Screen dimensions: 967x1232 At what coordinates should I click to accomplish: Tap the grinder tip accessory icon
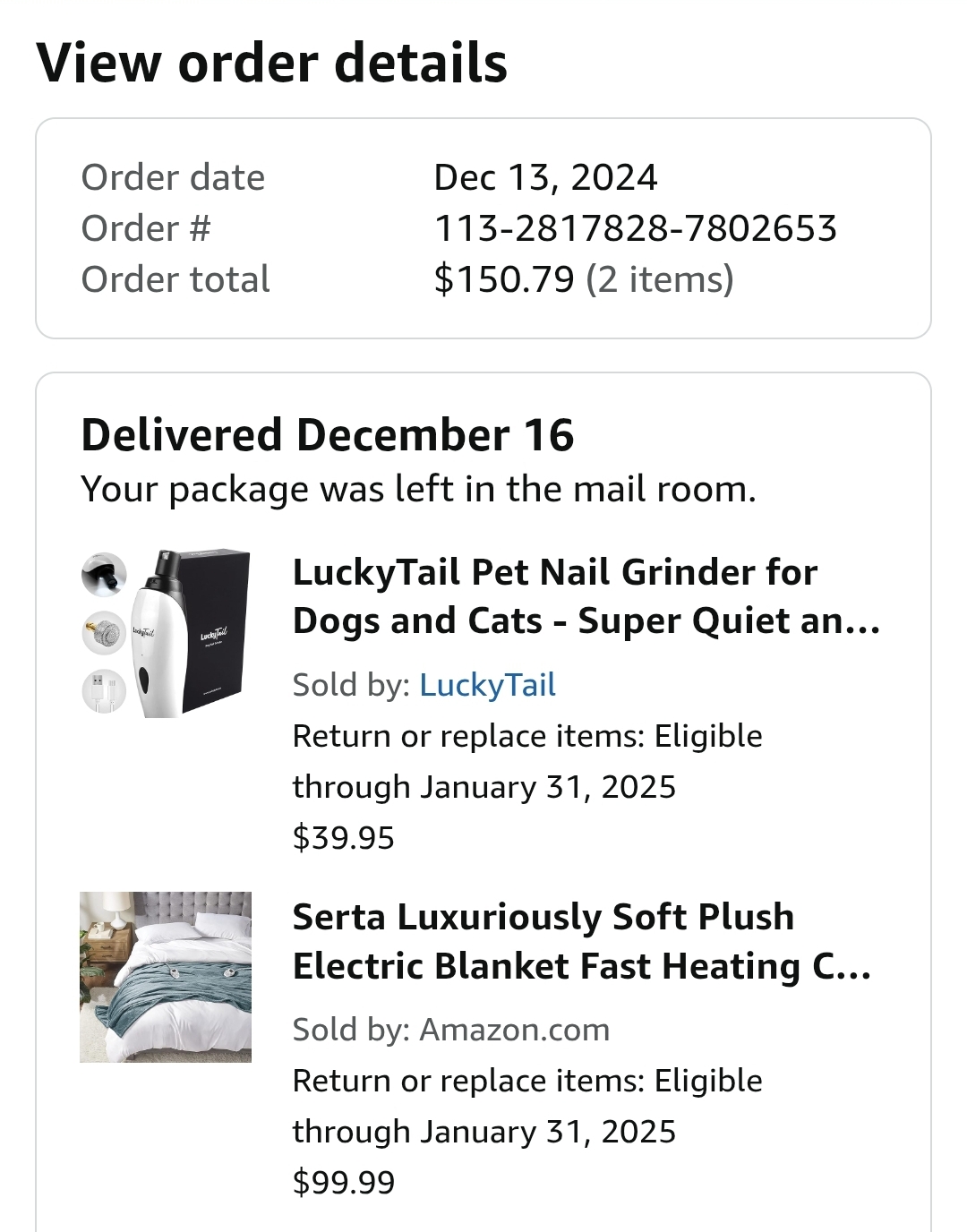[x=104, y=575]
